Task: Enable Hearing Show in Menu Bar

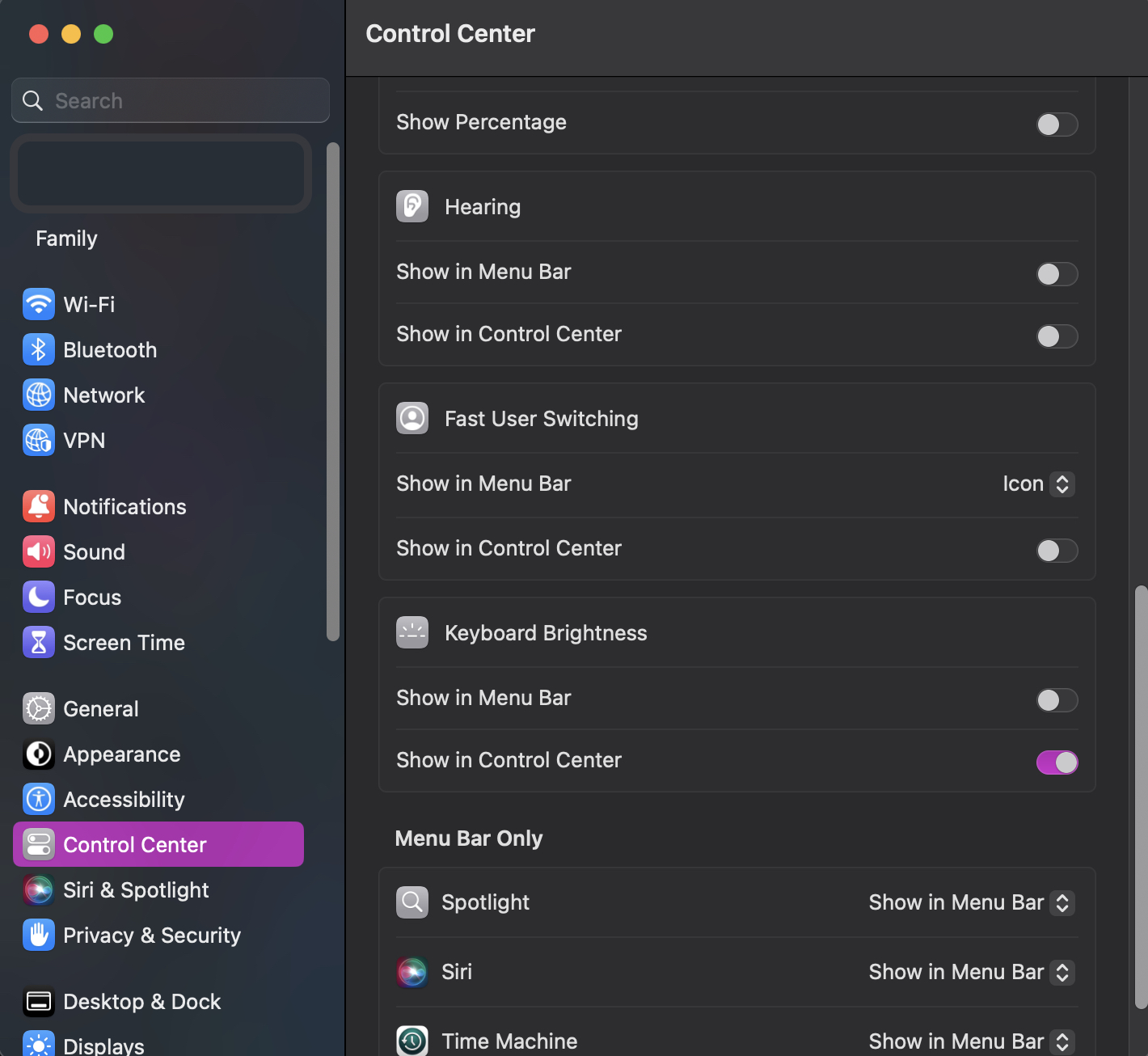Action: 1057,274
